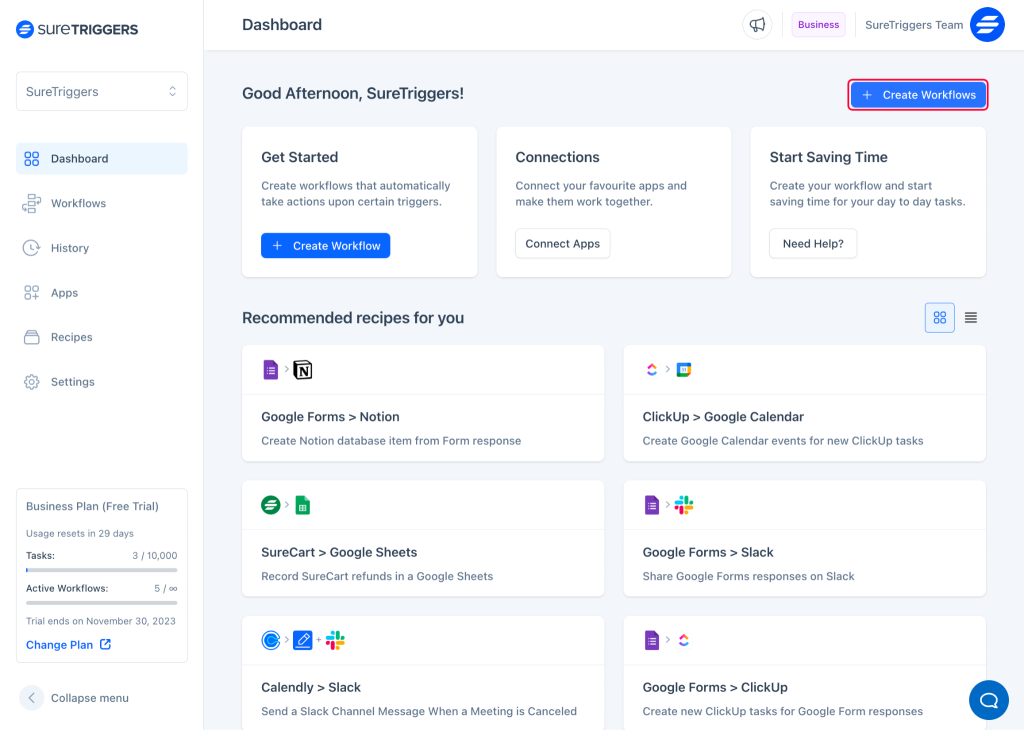Image resolution: width=1024 pixels, height=730 pixels.
Task: Click the SureTriggers logo
Action: [76, 29]
